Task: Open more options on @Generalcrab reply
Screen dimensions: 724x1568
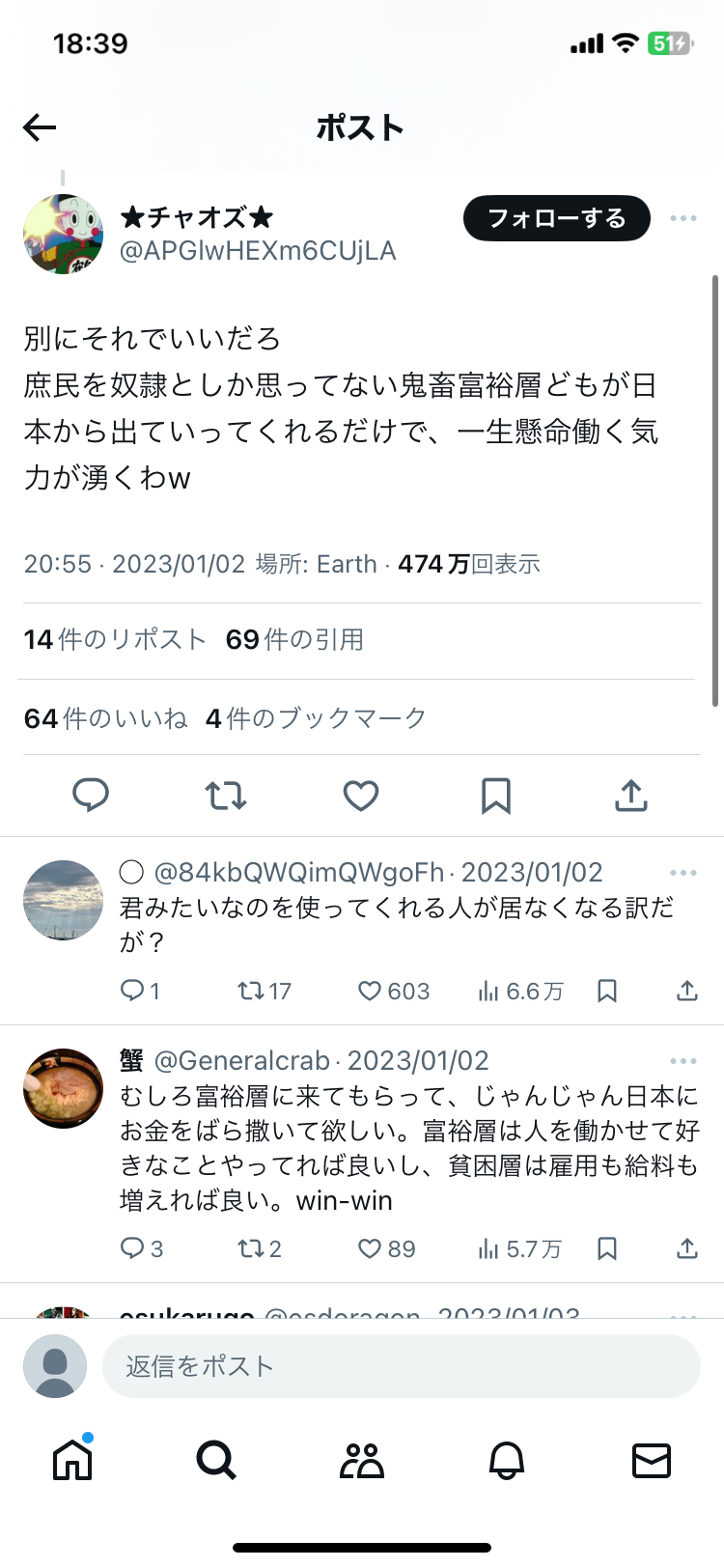Action: tap(683, 1061)
